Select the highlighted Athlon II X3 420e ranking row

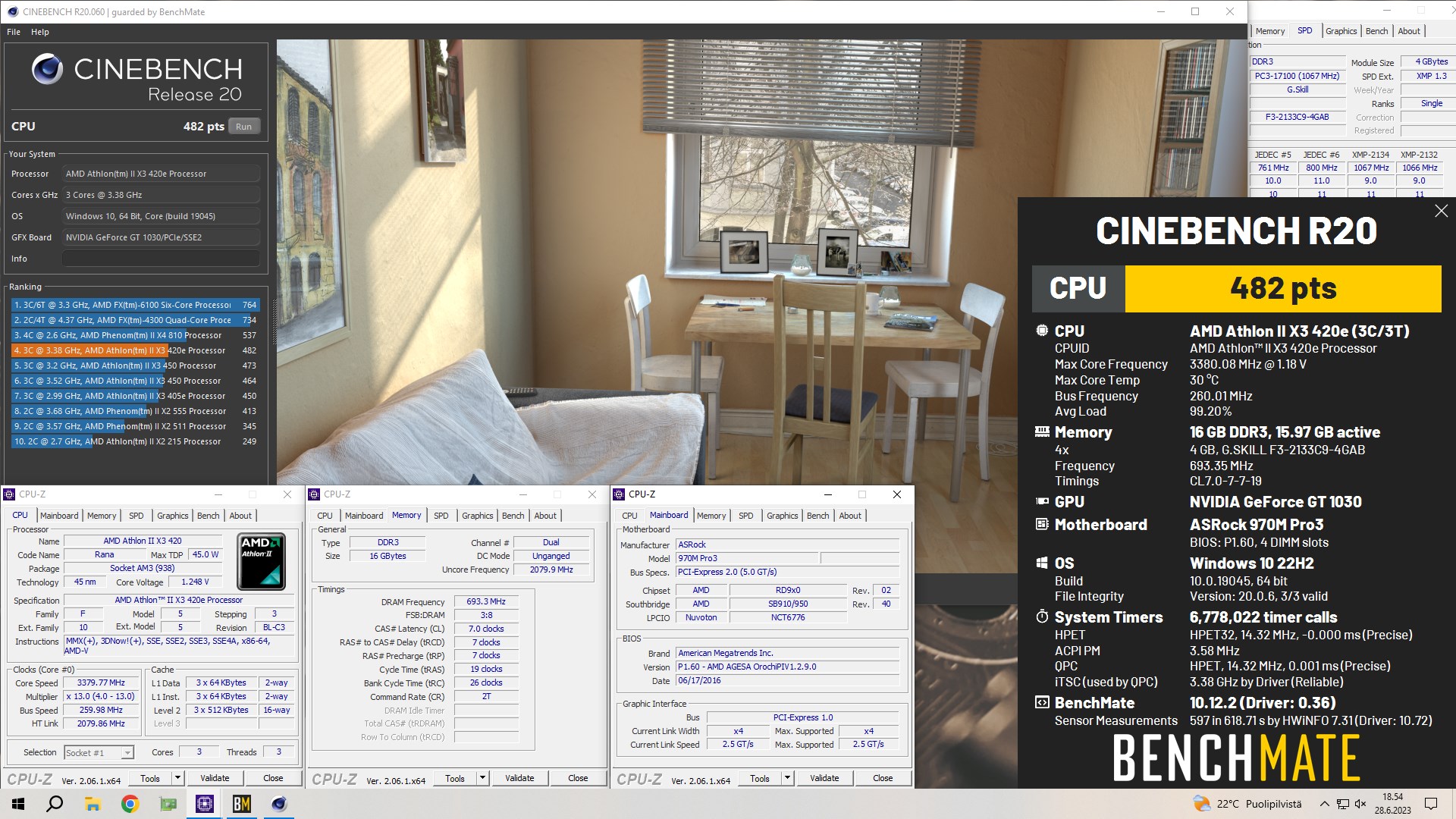pyautogui.click(x=135, y=350)
